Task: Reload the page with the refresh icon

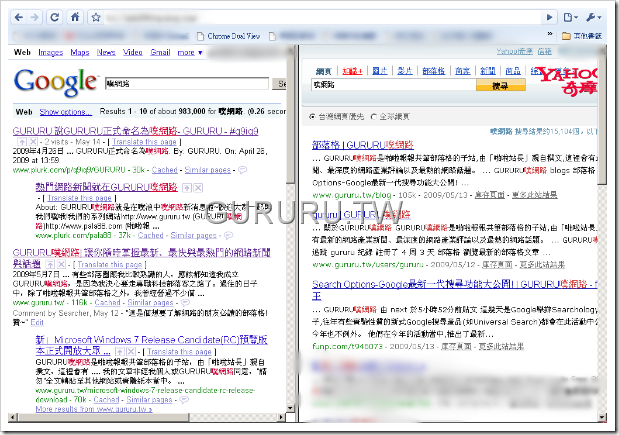Action: (x=54, y=17)
